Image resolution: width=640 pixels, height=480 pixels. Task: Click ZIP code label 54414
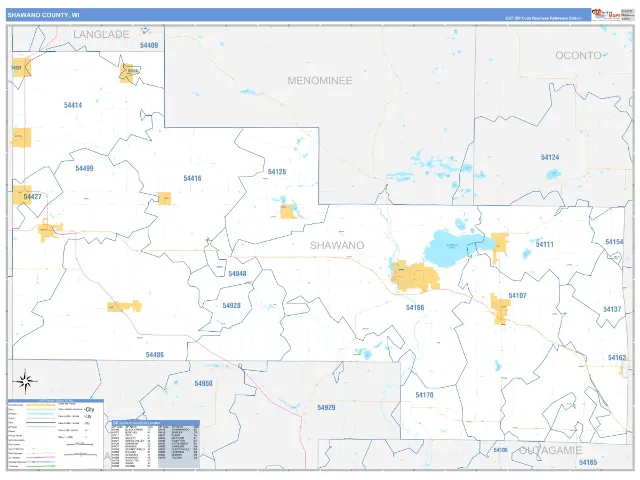pos(73,105)
